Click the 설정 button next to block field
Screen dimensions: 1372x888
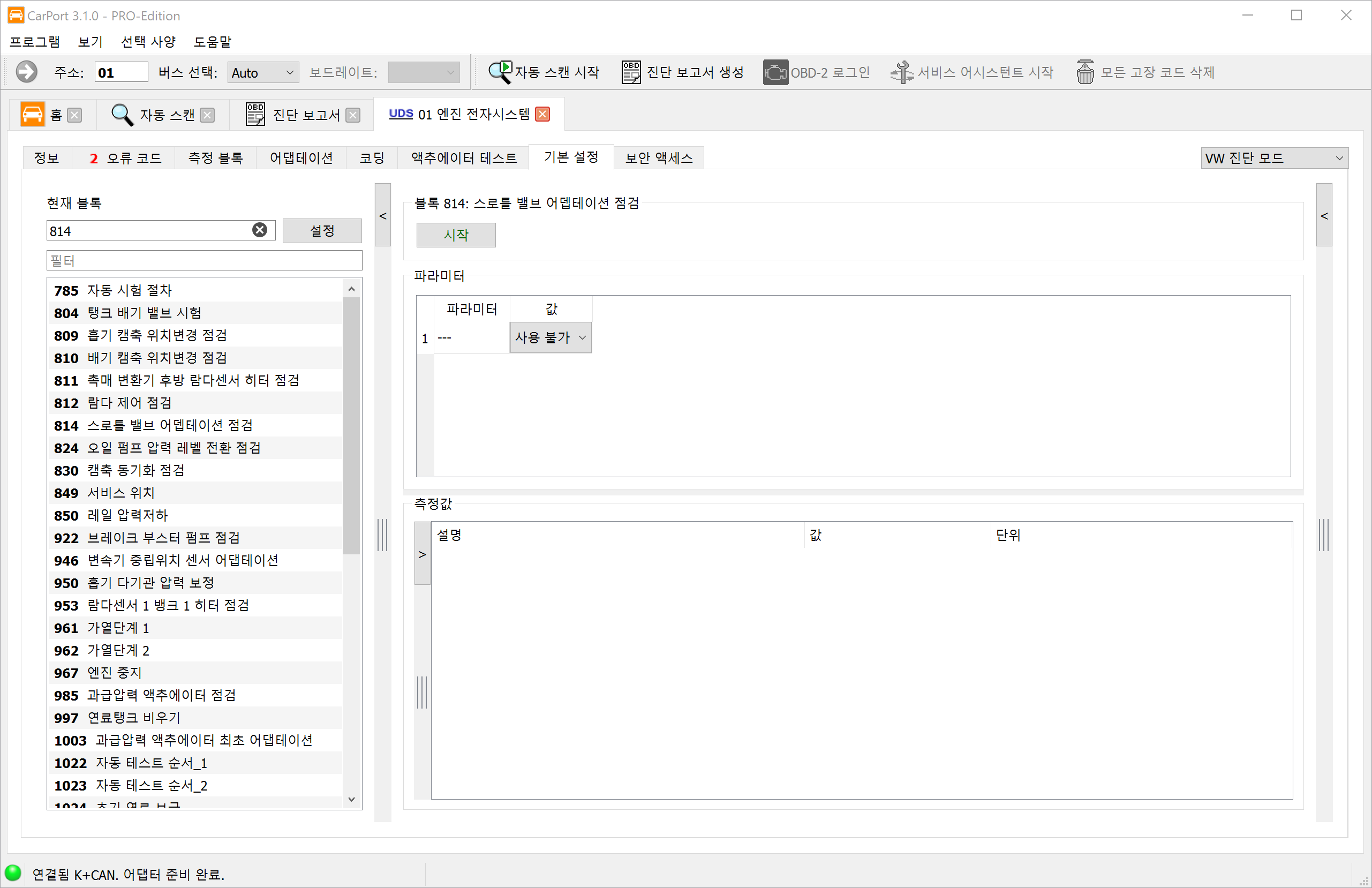coord(322,231)
